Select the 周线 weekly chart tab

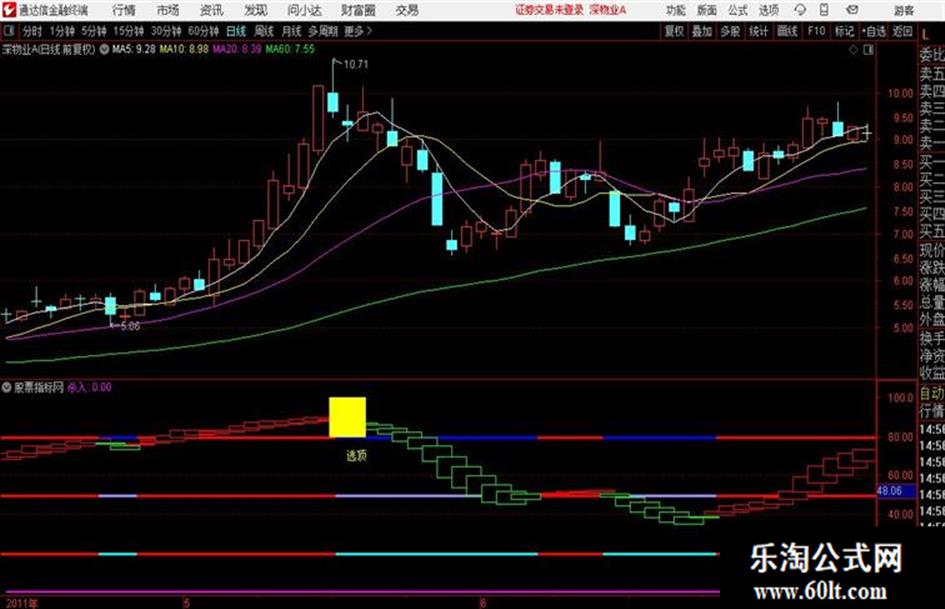264,31
